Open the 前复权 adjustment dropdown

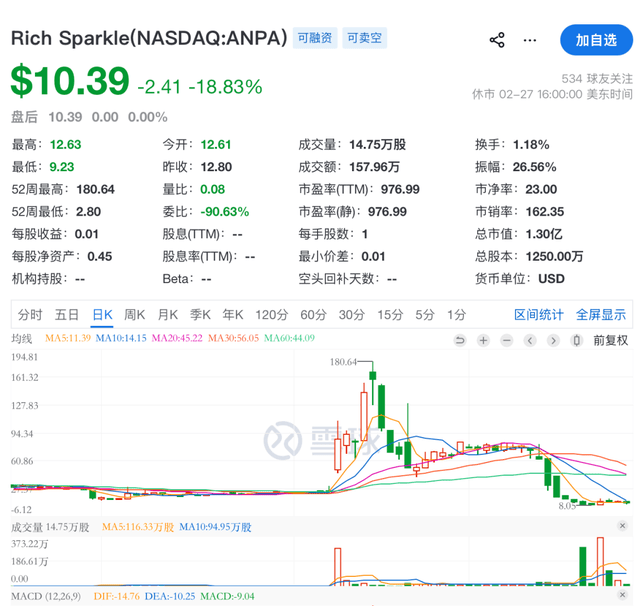point(610,340)
